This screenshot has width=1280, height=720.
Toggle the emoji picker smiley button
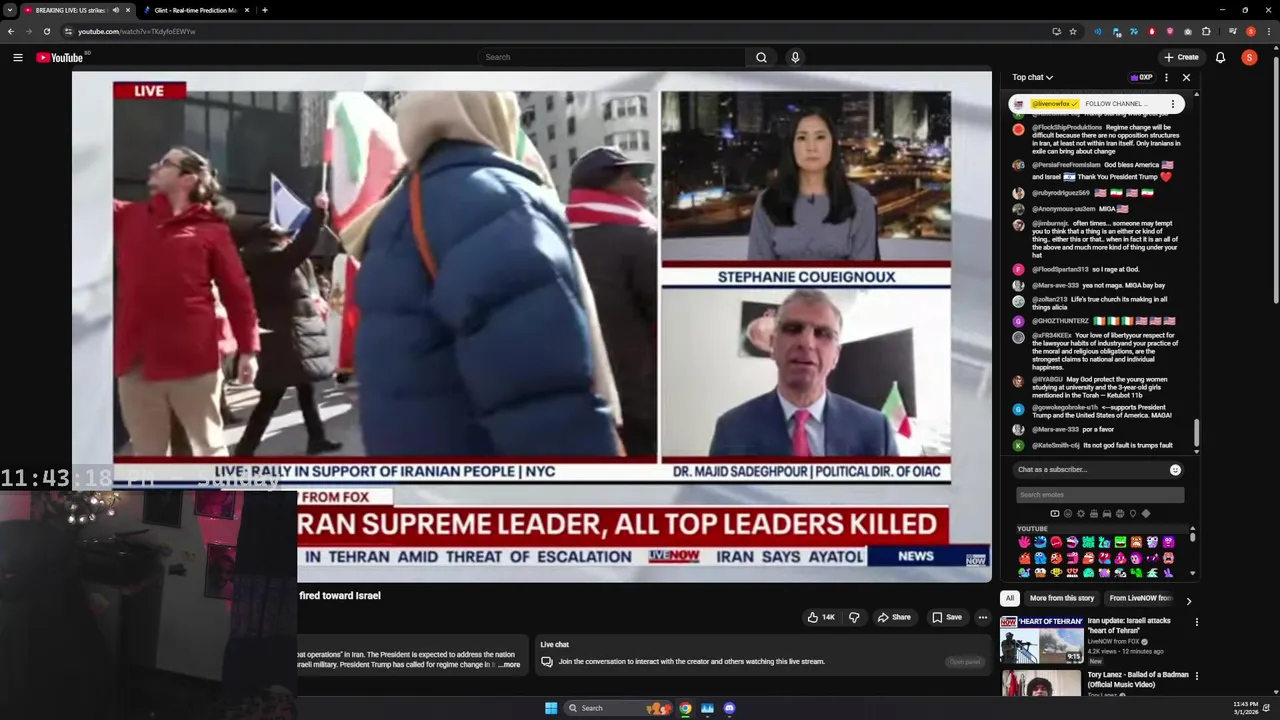(1175, 469)
